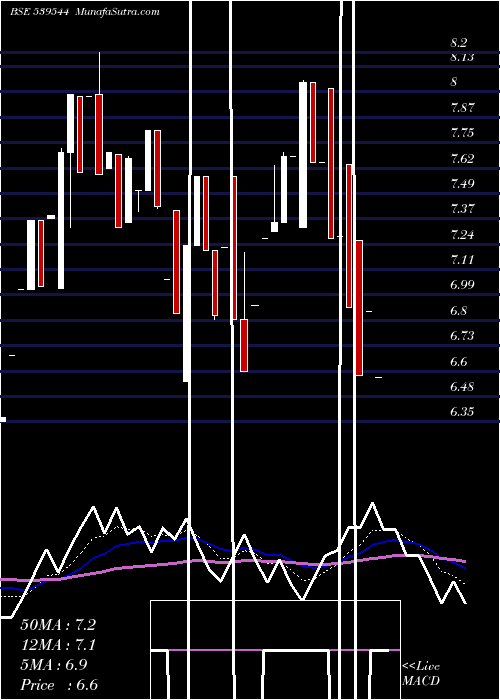Screen dimensions: 500x700
Task: Click the 6.6 price axis label
Action: coord(458,361)
